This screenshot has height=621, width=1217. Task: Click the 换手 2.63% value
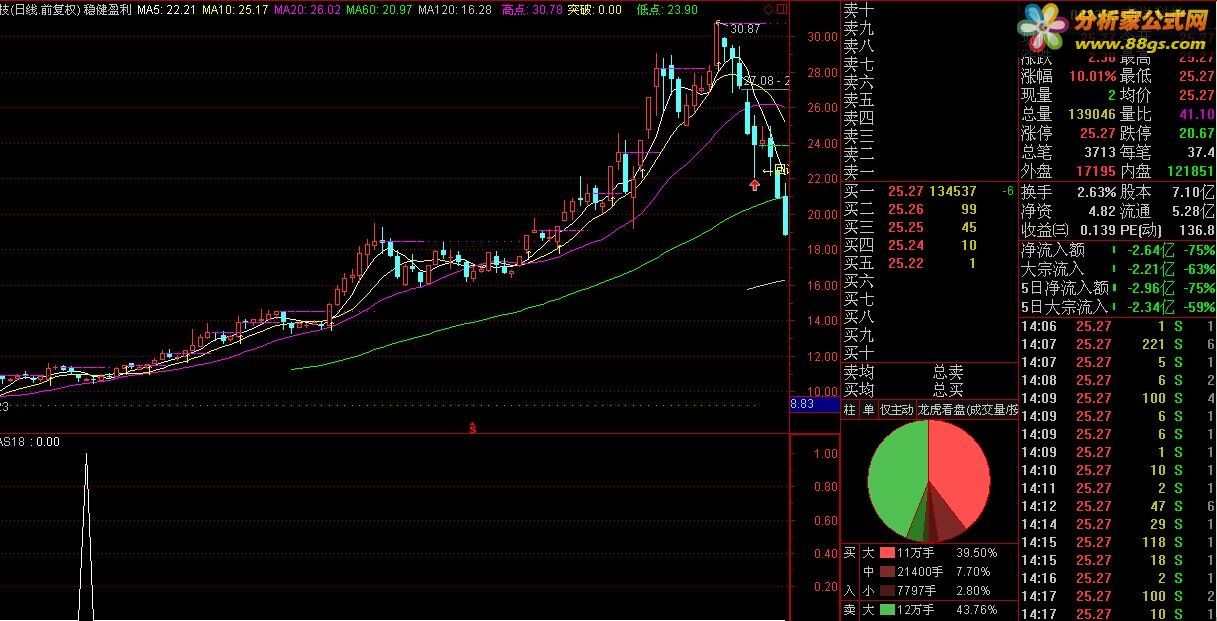tap(1097, 191)
